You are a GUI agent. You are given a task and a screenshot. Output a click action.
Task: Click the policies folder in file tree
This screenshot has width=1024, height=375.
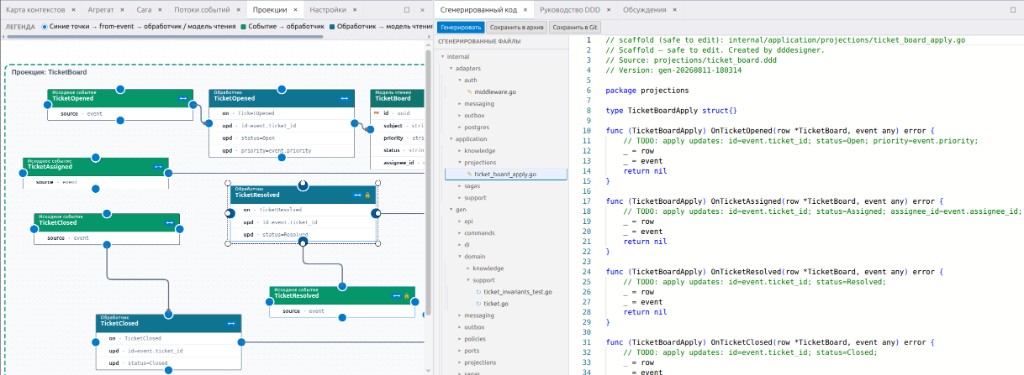475,339
